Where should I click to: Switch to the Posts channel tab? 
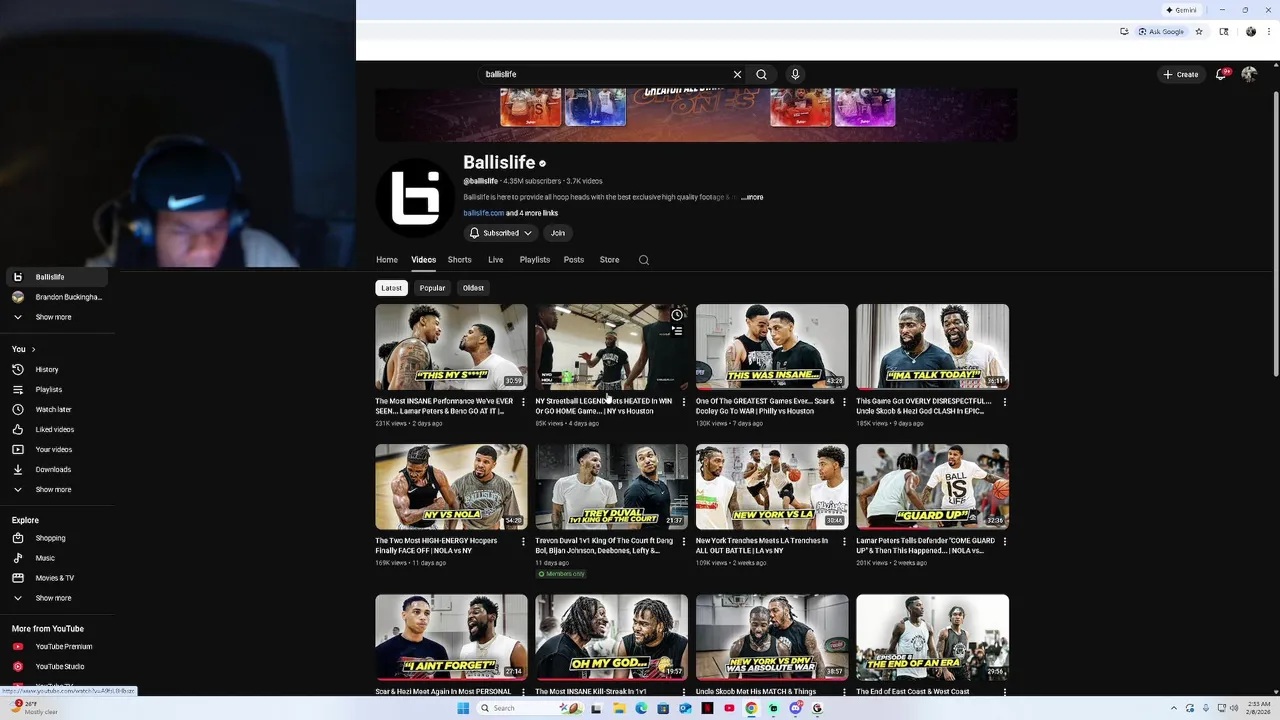(x=574, y=260)
